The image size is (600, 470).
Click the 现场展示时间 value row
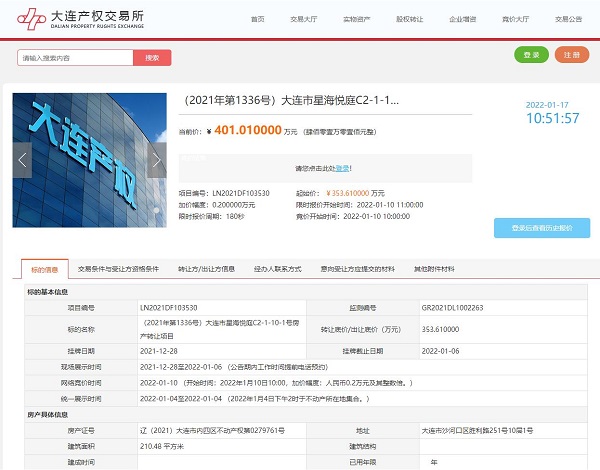362,367
